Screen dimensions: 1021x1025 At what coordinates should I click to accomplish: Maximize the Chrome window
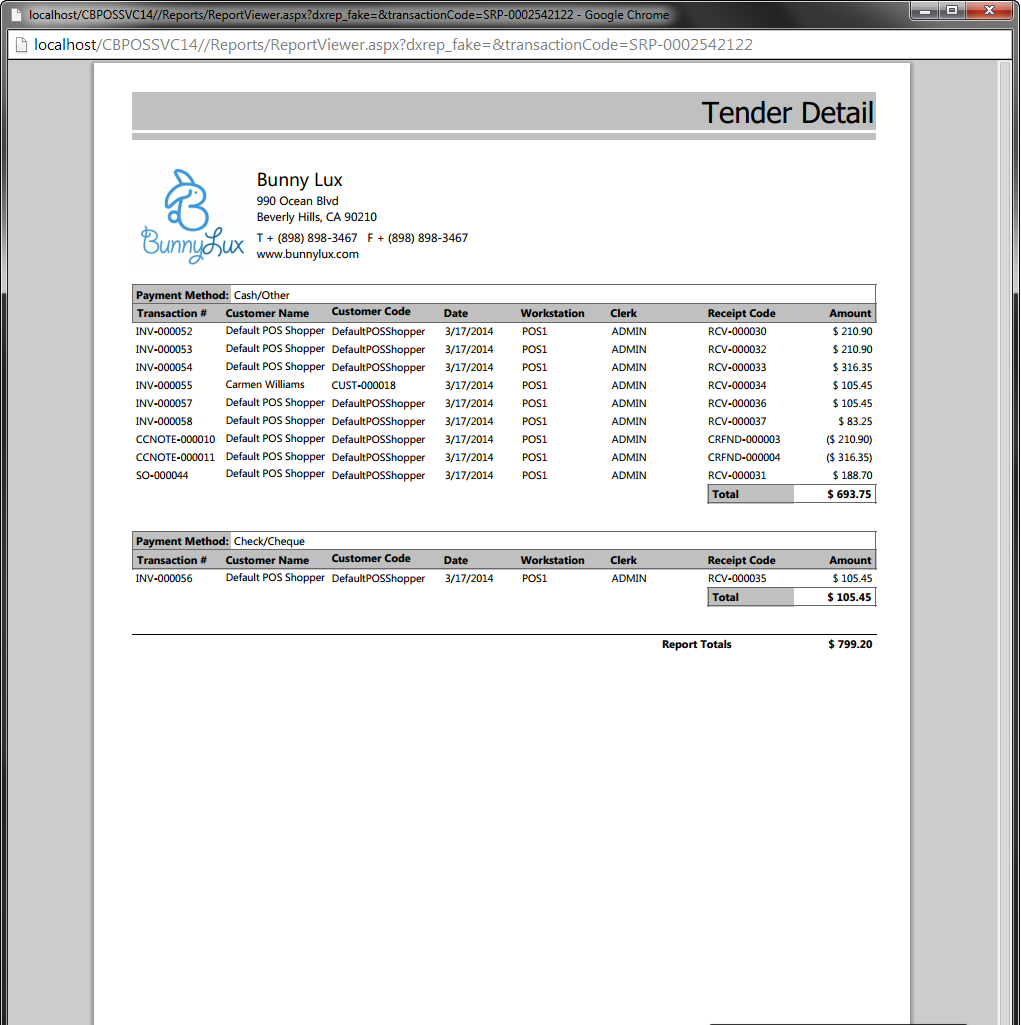(x=952, y=10)
